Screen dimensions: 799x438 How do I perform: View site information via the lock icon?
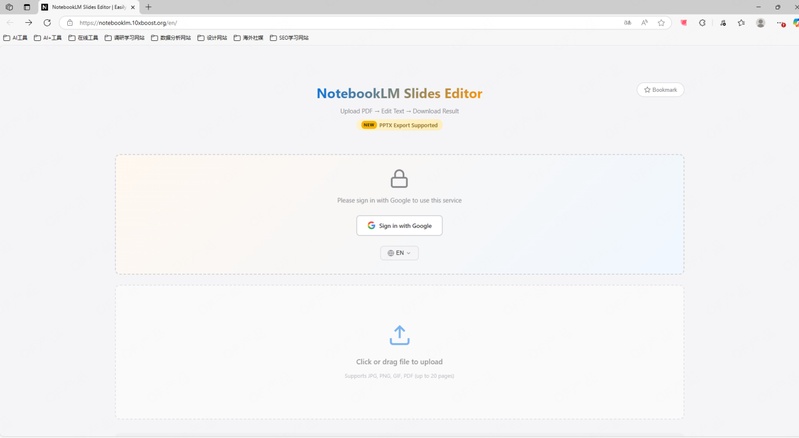click(70, 22)
